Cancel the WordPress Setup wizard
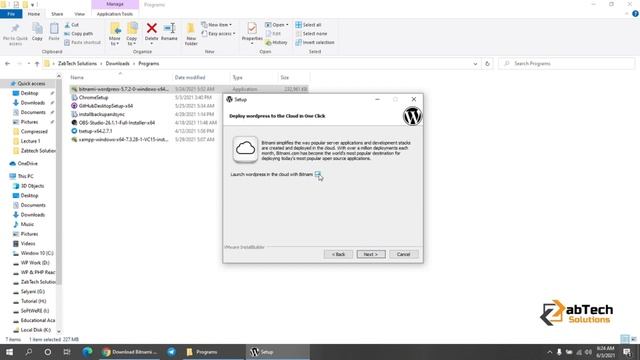The height and width of the screenshot is (360, 640). pyautogui.click(x=403, y=254)
